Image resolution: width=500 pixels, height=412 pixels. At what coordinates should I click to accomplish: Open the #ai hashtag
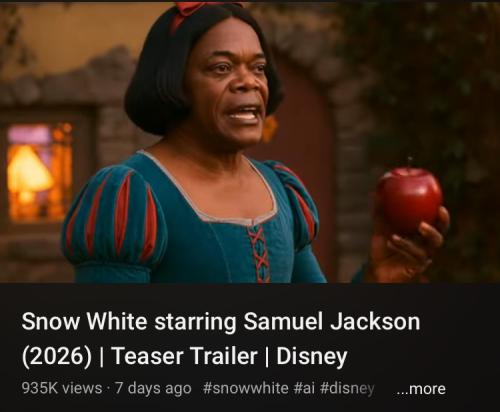[304, 388]
